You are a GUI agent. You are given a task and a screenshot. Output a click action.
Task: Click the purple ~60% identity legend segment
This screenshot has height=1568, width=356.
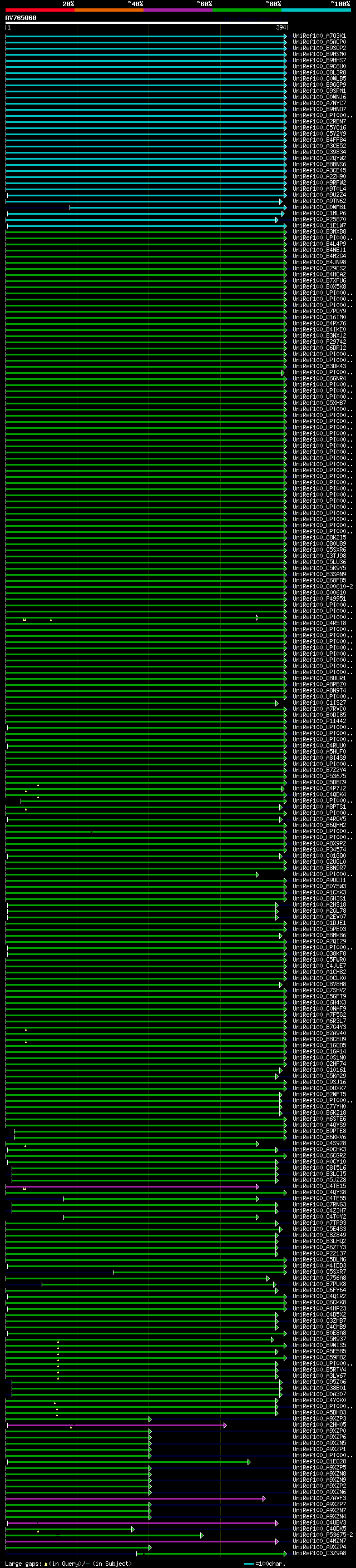[179, 10]
